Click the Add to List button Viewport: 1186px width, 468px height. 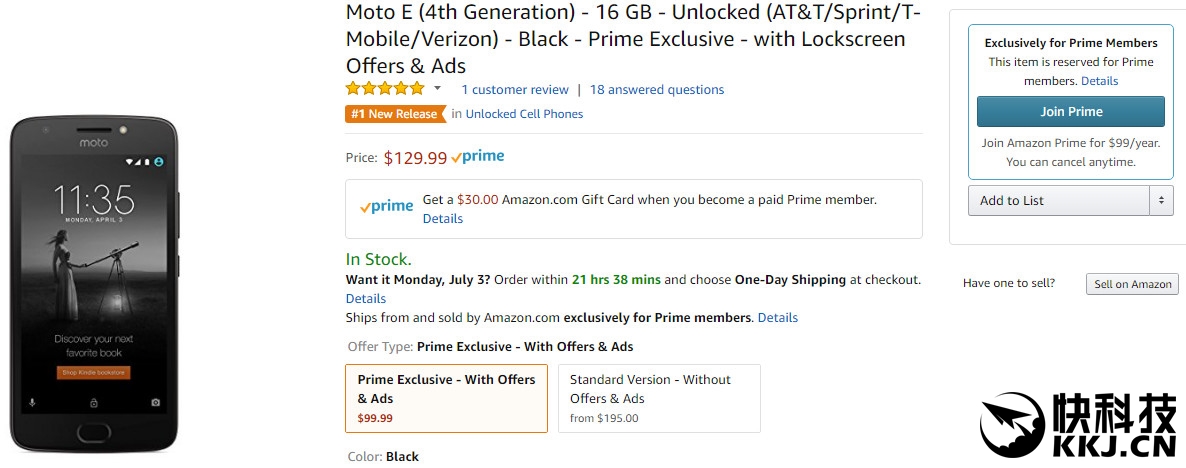[1058, 200]
